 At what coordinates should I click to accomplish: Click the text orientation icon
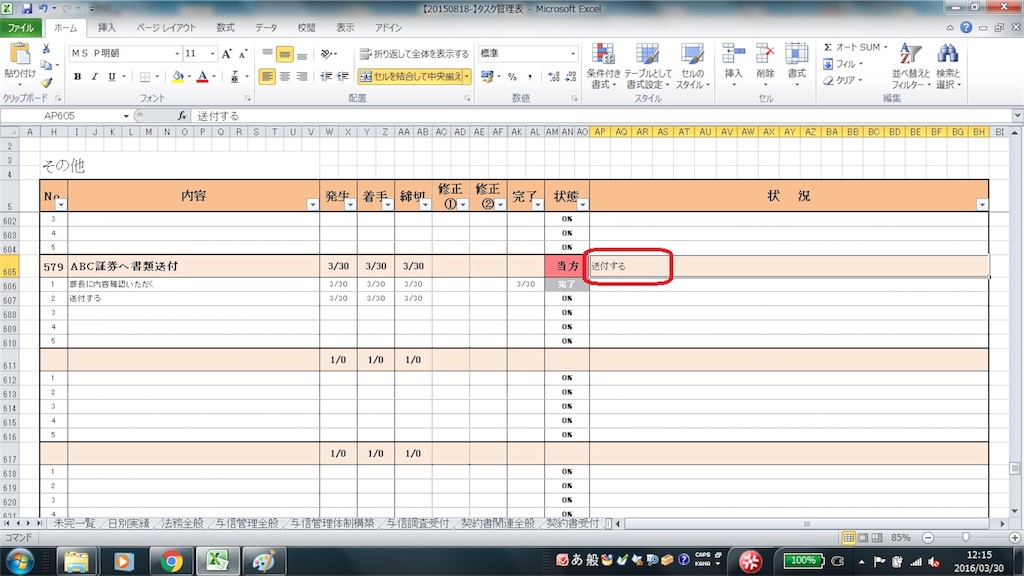pyautogui.click(x=327, y=54)
